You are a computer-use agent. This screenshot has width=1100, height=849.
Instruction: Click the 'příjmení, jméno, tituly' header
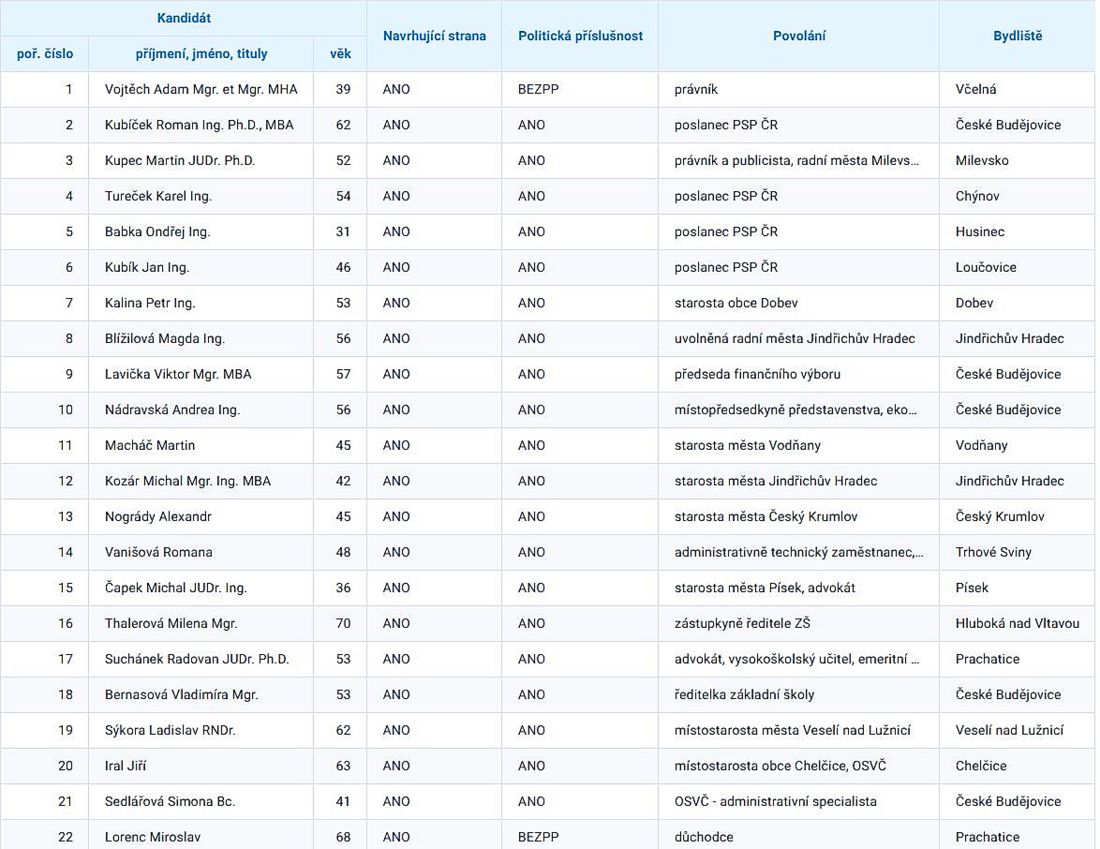pyautogui.click(x=201, y=54)
